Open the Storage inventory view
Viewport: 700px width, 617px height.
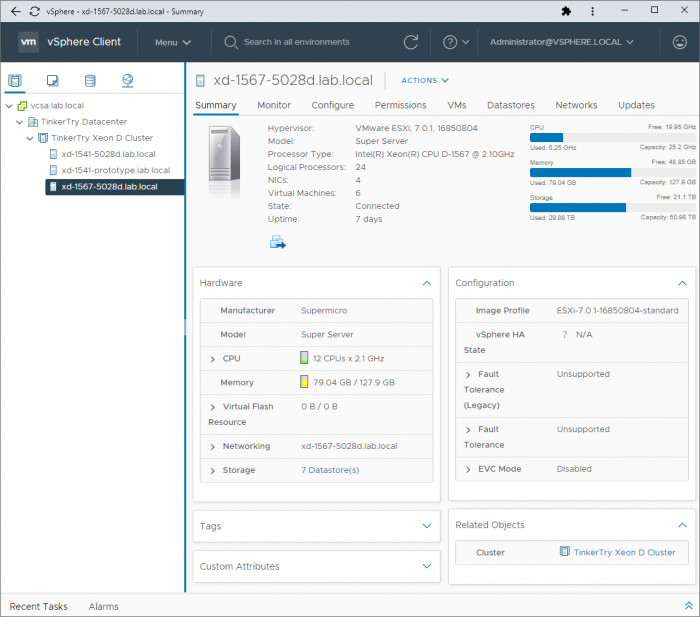pyautogui.click(x=90, y=81)
